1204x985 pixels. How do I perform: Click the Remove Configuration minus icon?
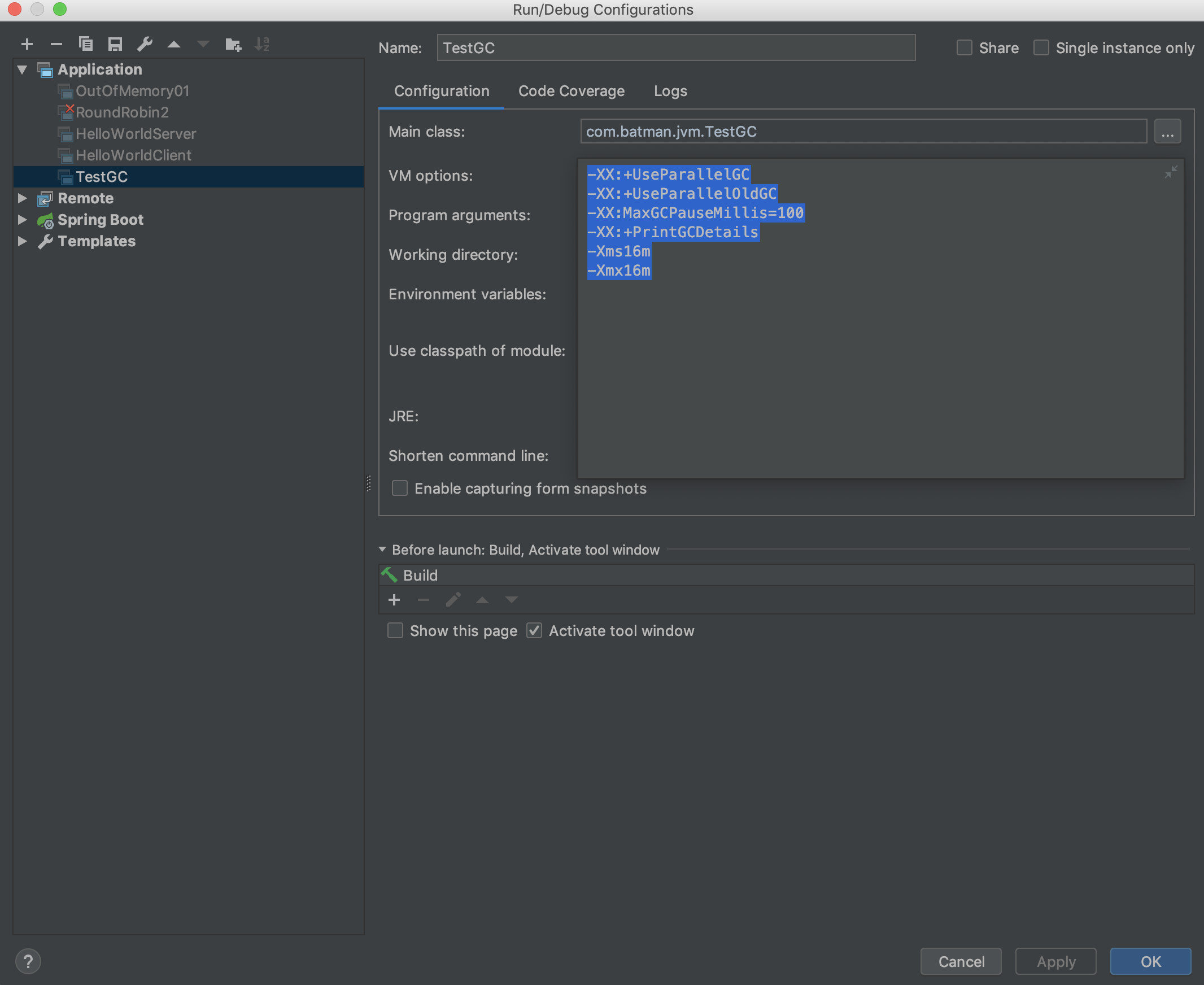tap(56, 44)
